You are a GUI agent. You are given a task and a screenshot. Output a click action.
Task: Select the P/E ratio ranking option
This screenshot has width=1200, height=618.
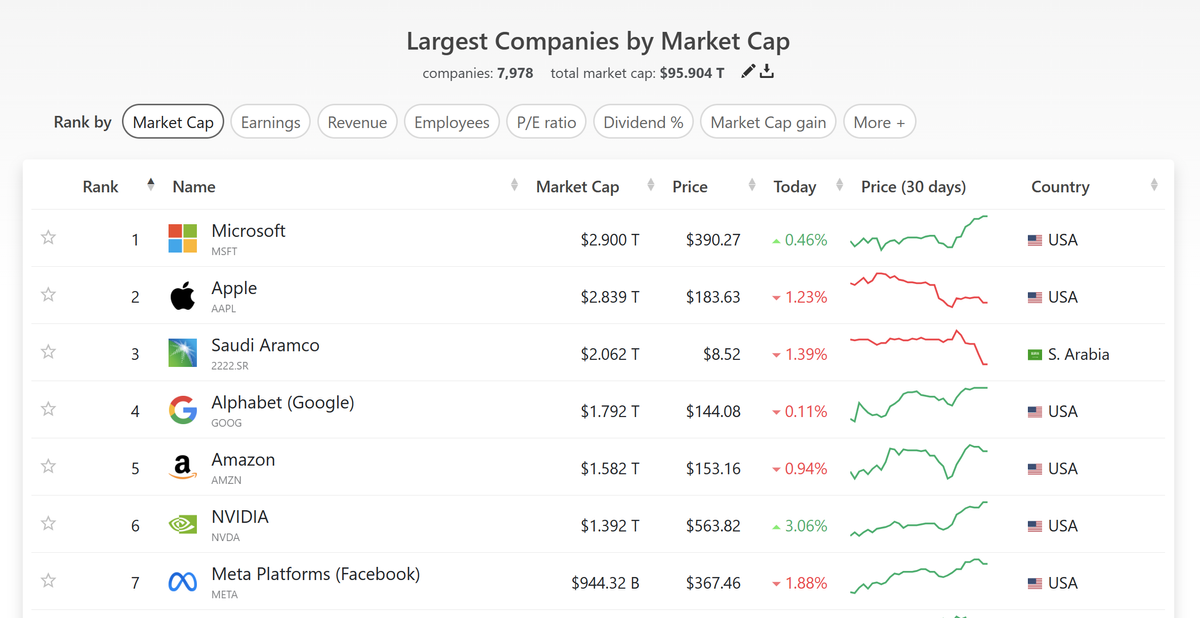point(546,121)
